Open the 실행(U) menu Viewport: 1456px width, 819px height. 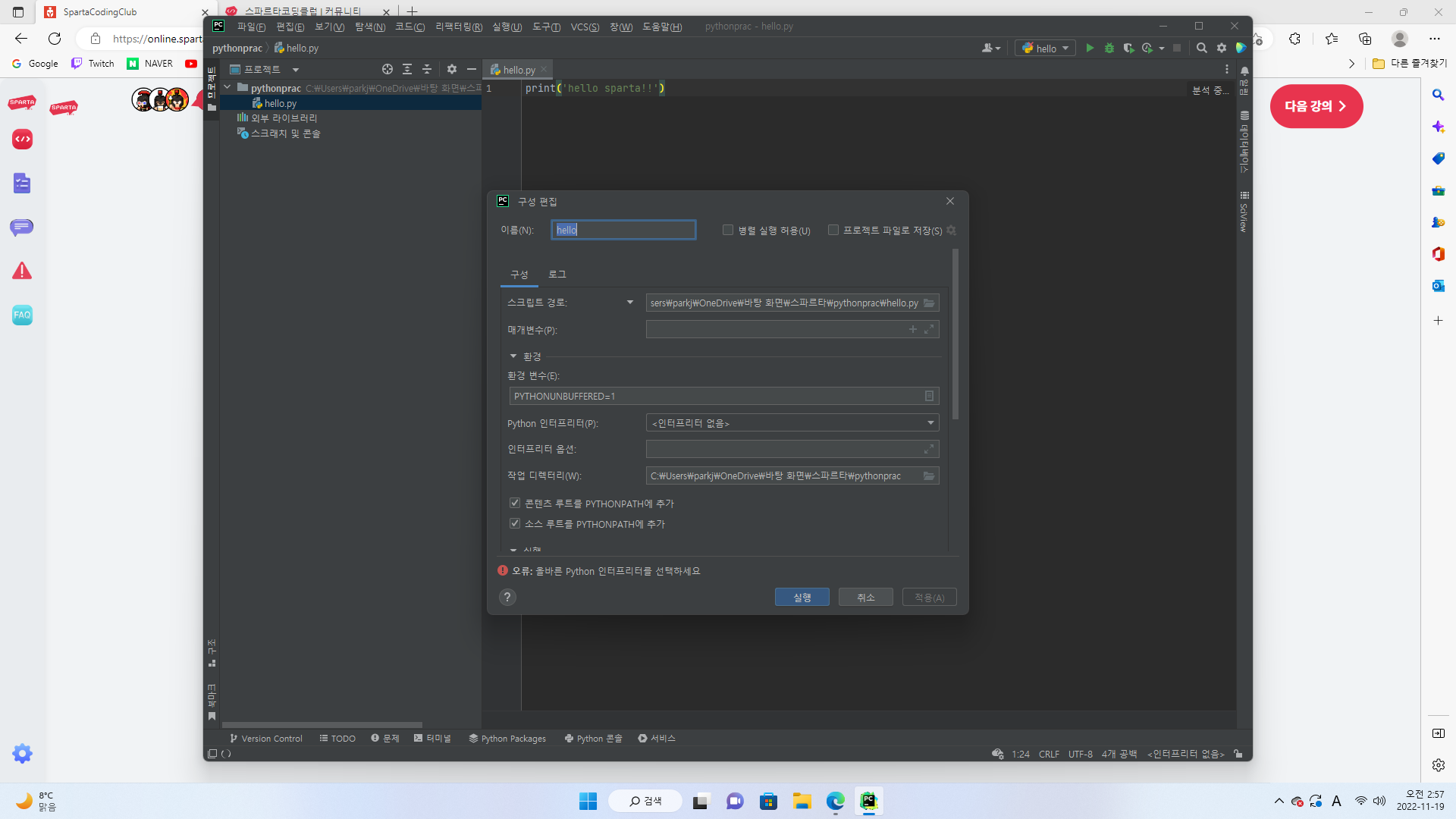pos(507,27)
